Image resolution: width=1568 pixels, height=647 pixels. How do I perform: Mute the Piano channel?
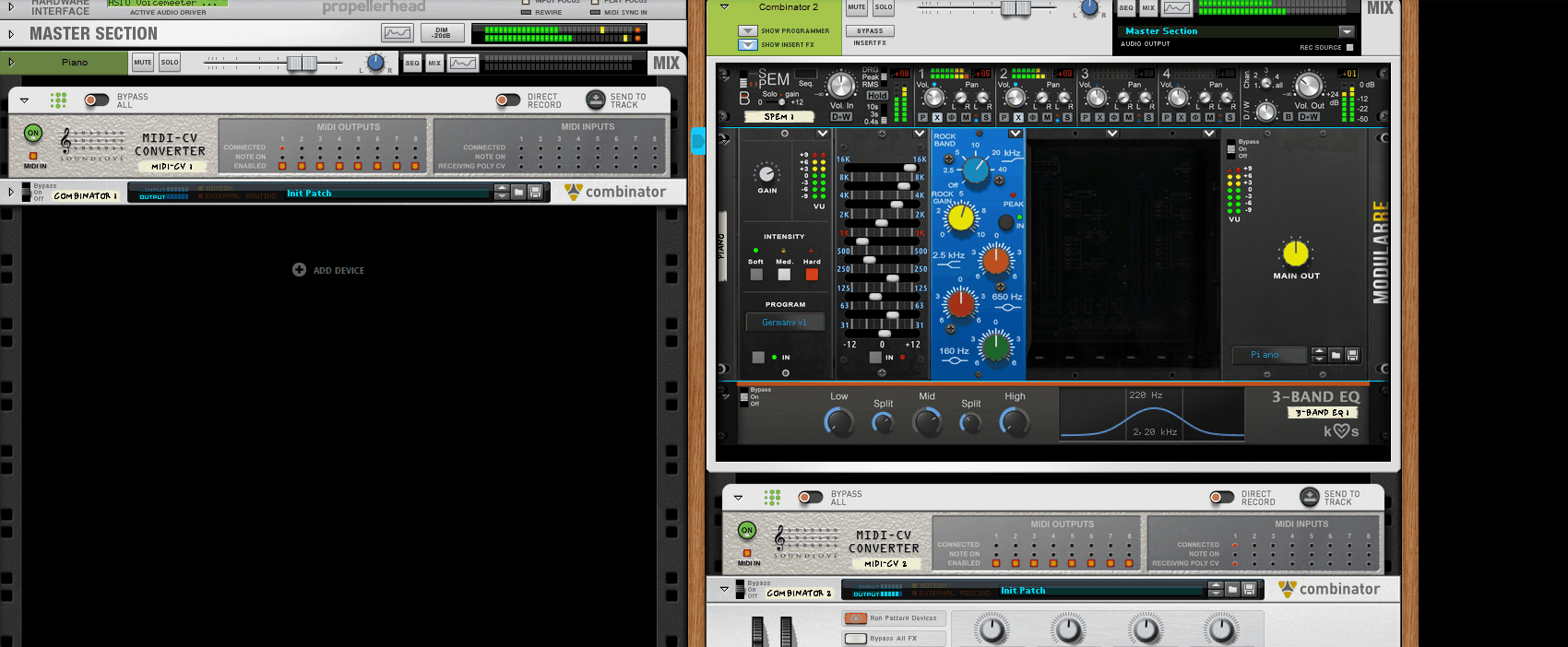pos(143,63)
